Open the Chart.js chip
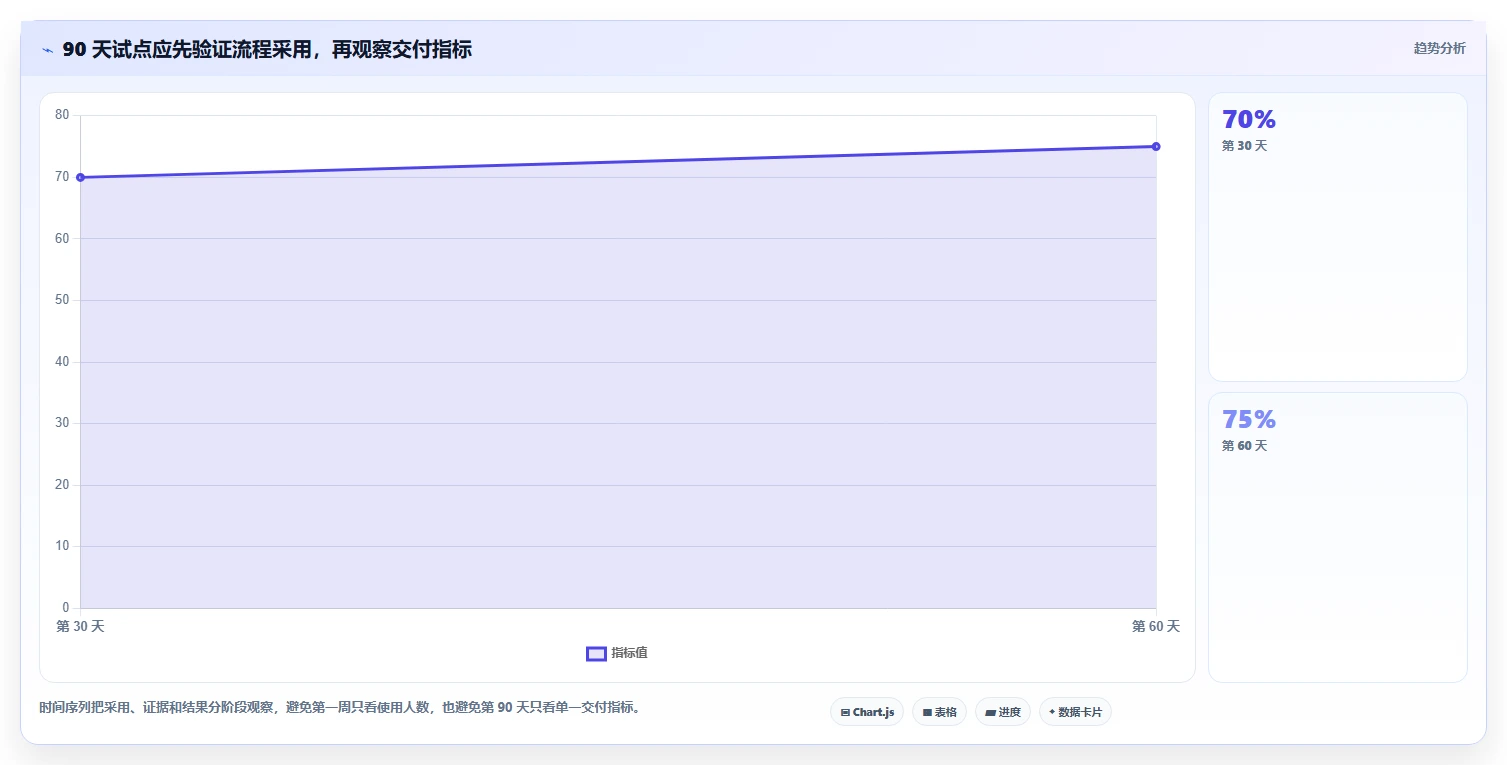Screen dimensions: 1507x765 867,712
